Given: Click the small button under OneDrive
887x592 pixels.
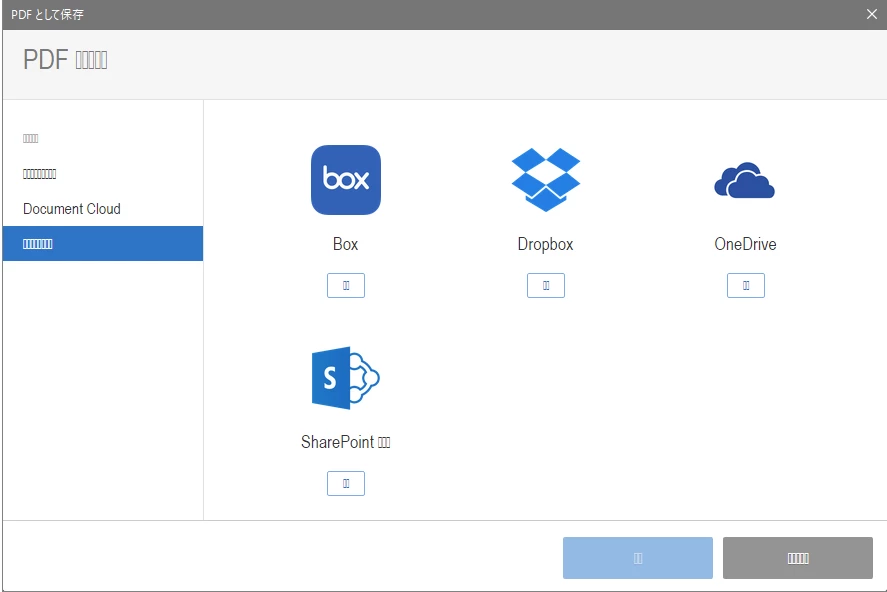Looking at the screenshot, I should [746, 286].
